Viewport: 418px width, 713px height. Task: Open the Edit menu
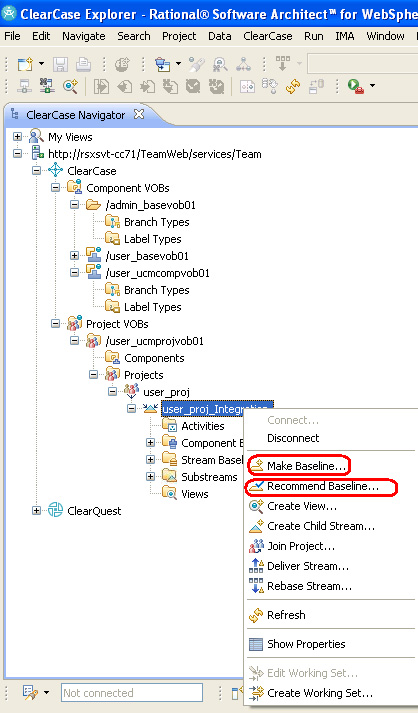click(41, 36)
